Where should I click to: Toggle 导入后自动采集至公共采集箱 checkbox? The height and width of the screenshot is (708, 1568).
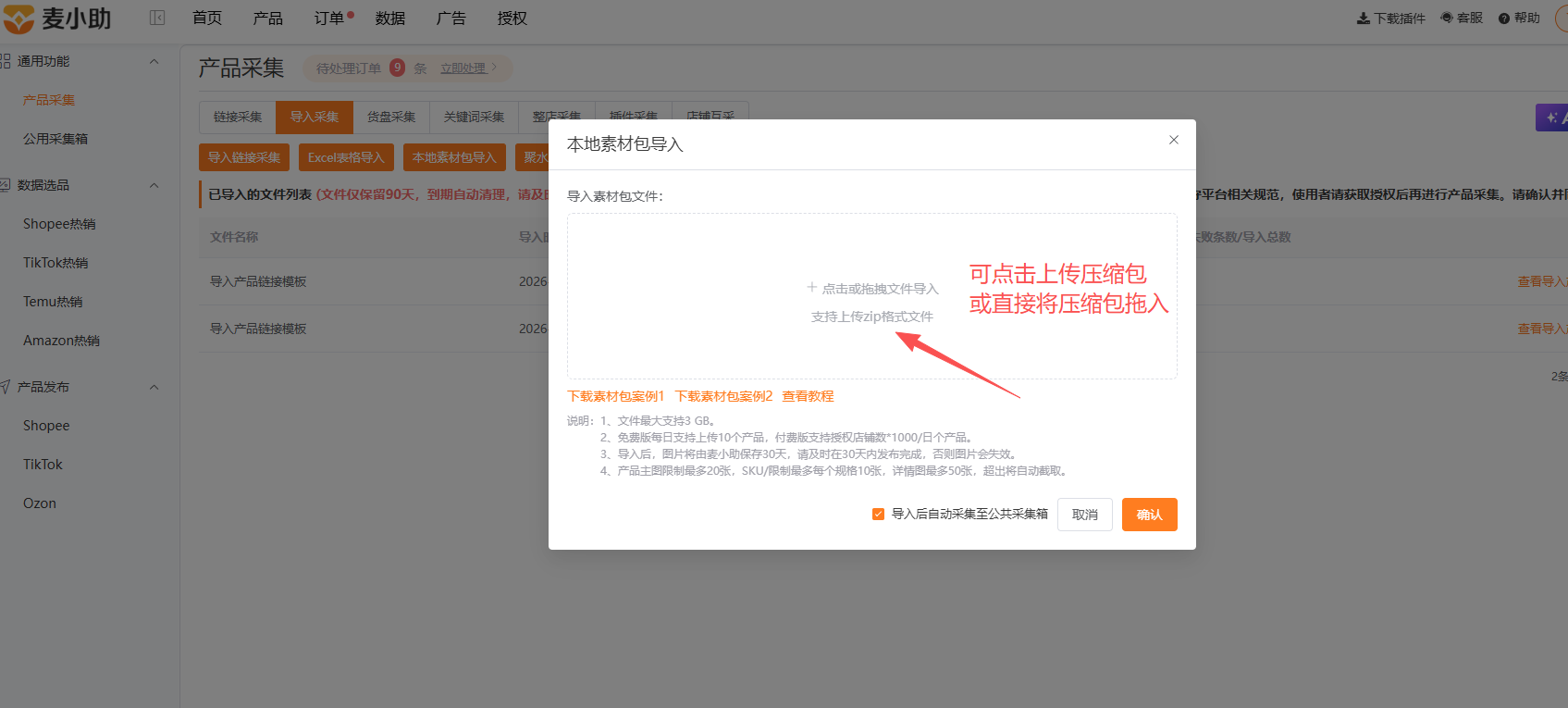pyautogui.click(x=878, y=514)
